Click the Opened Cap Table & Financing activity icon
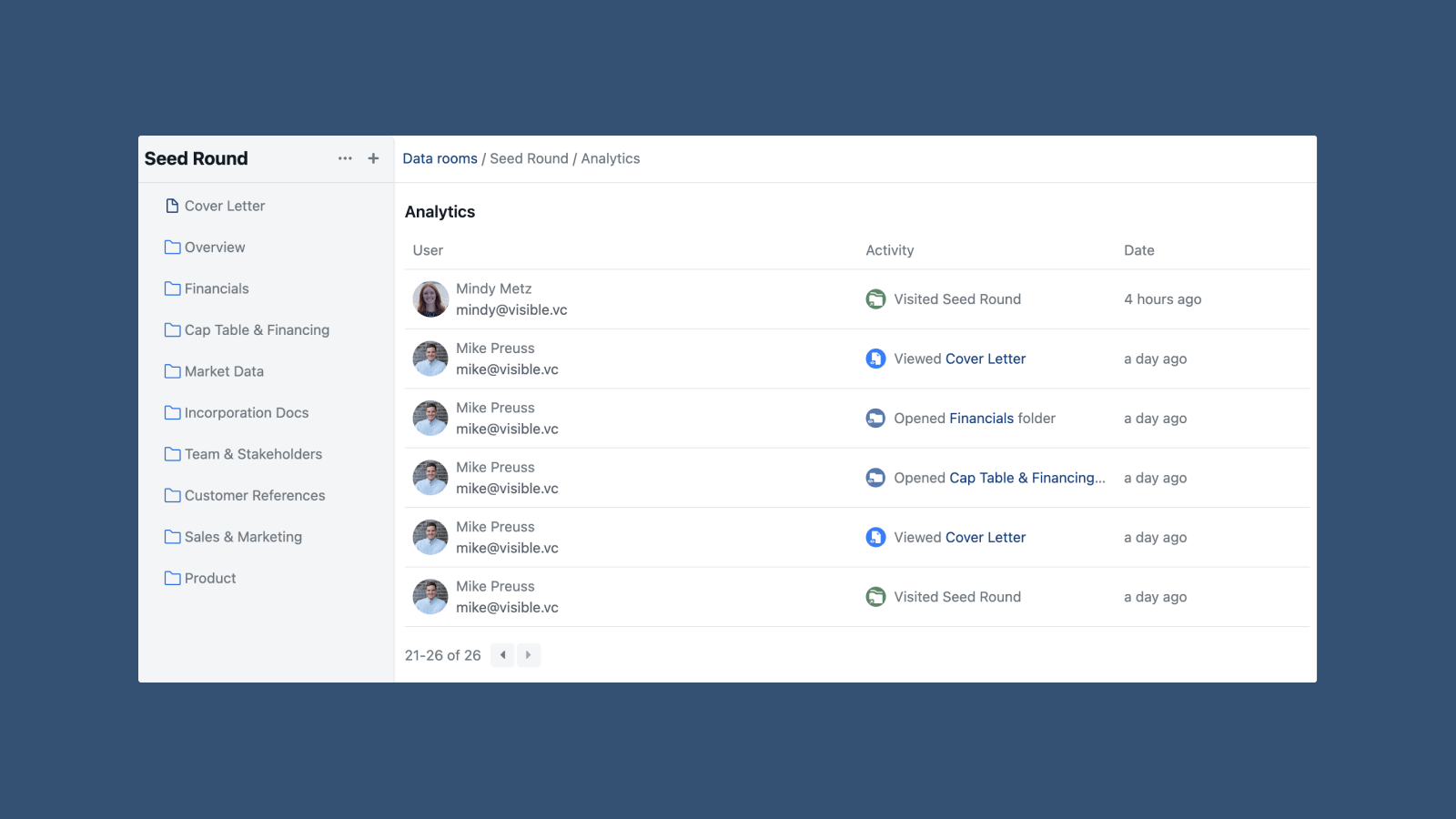The image size is (1456, 819). click(875, 478)
